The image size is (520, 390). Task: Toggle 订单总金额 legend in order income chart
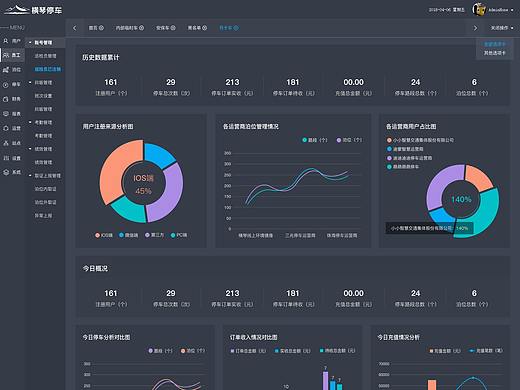[248, 351]
